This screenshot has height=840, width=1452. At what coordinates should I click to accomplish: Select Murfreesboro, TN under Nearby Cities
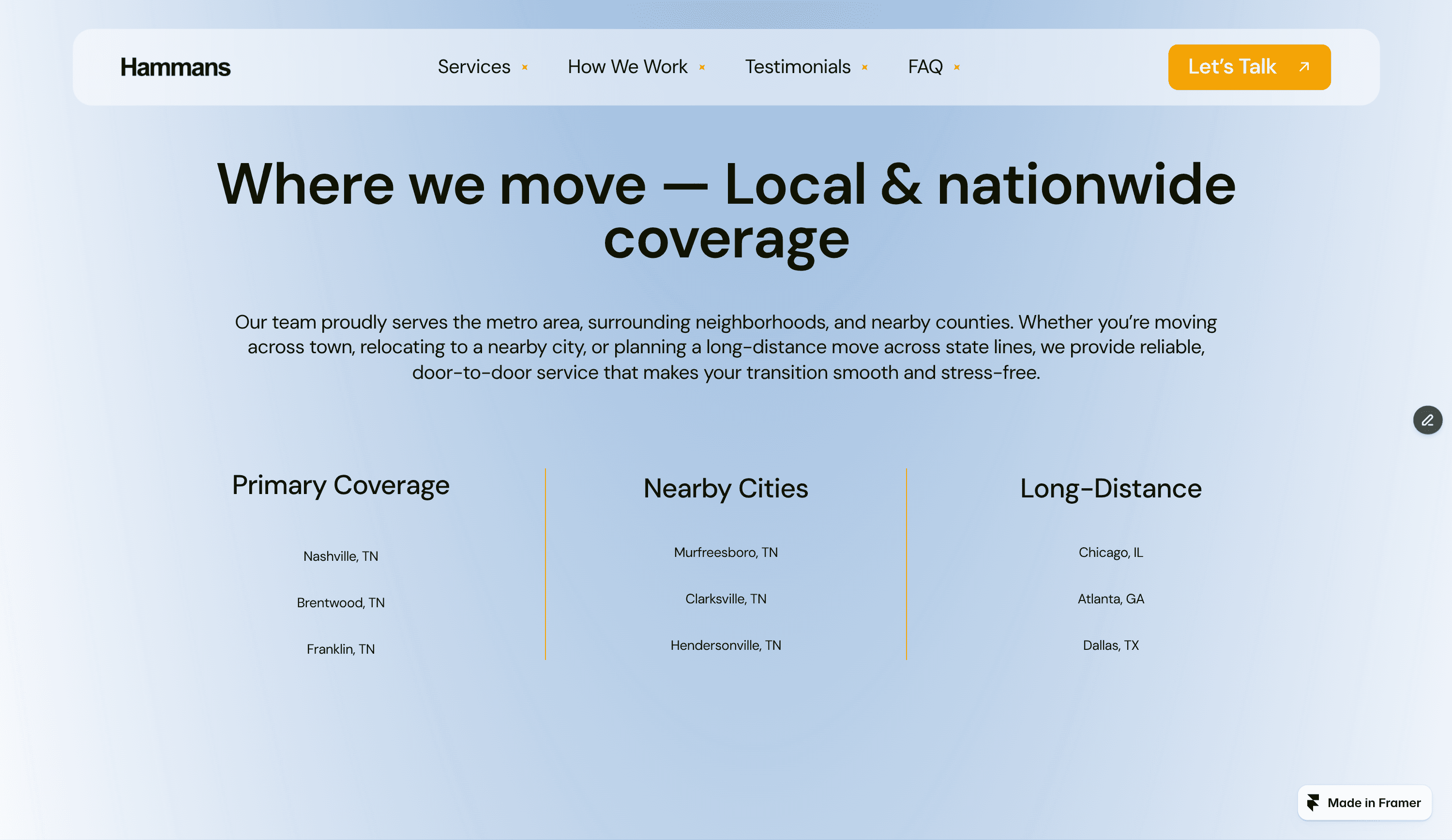tap(726, 552)
